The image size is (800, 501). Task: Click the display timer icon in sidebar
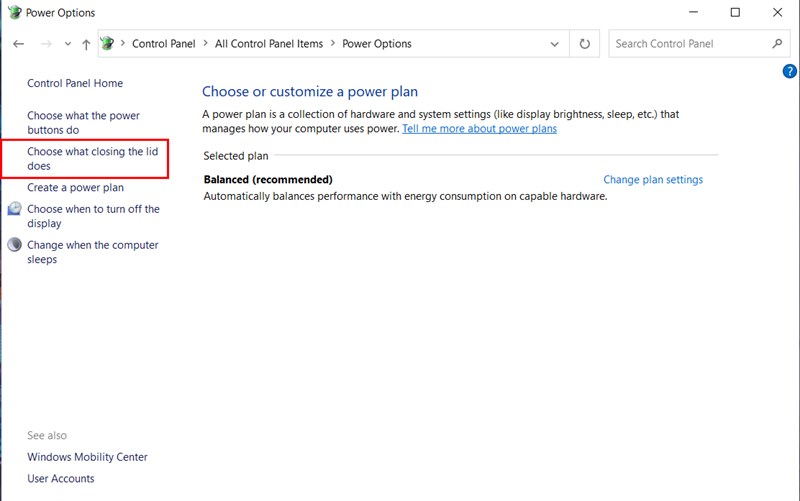(14, 208)
